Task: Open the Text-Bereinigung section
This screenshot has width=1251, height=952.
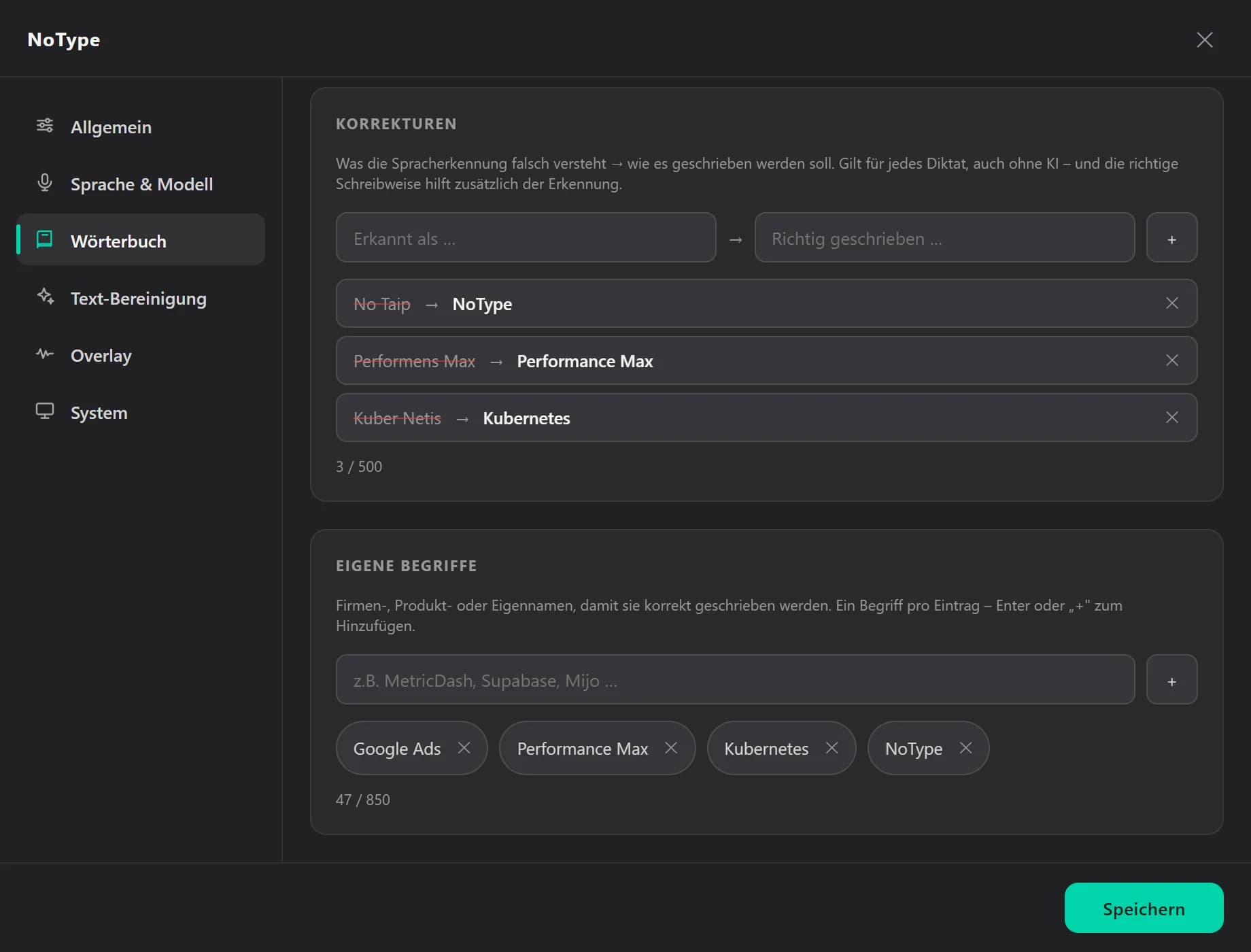Action: click(141, 298)
